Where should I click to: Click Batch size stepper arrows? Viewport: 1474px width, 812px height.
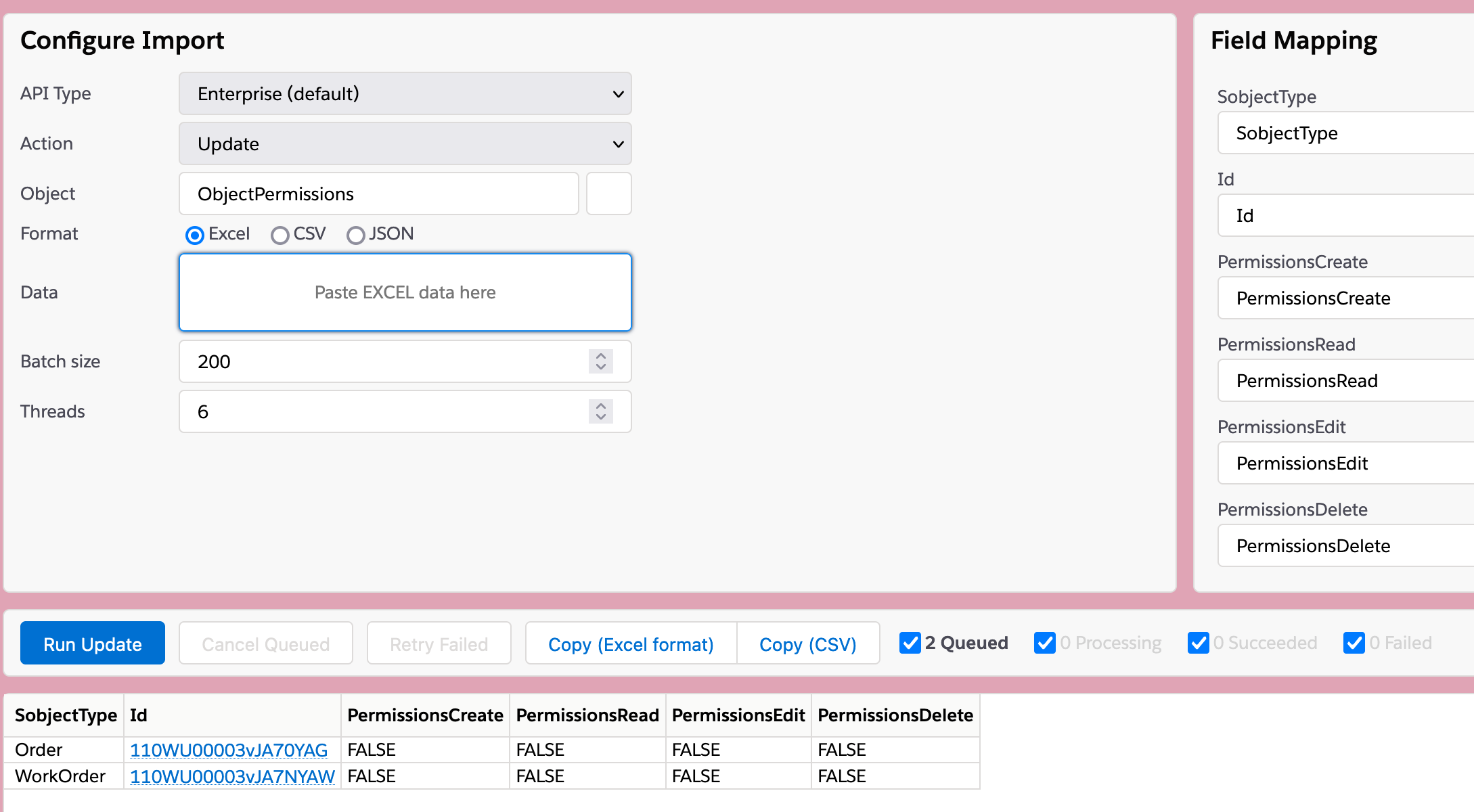click(x=600, y=361)
